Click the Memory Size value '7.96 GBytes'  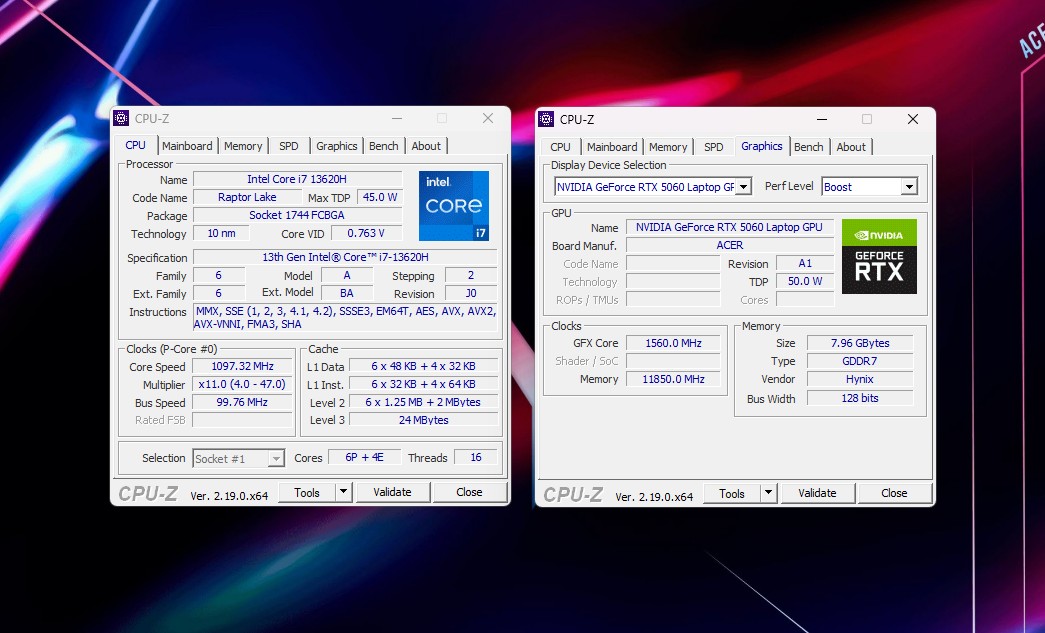(860, 343)
